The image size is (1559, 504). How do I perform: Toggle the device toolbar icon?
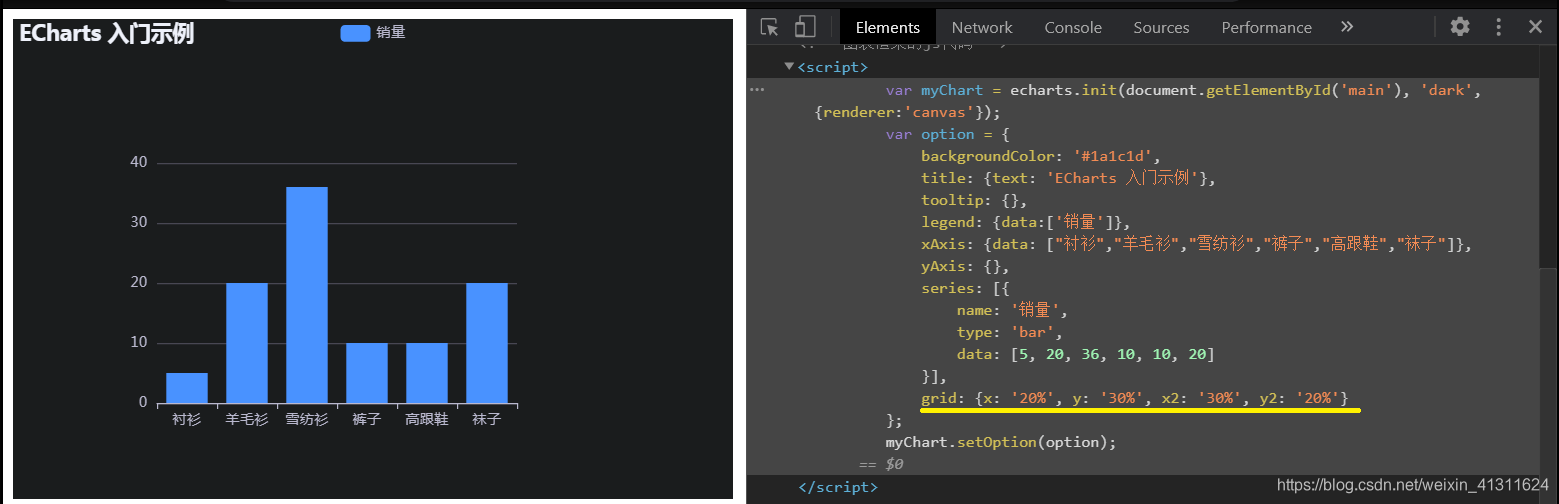coord(805,27)
